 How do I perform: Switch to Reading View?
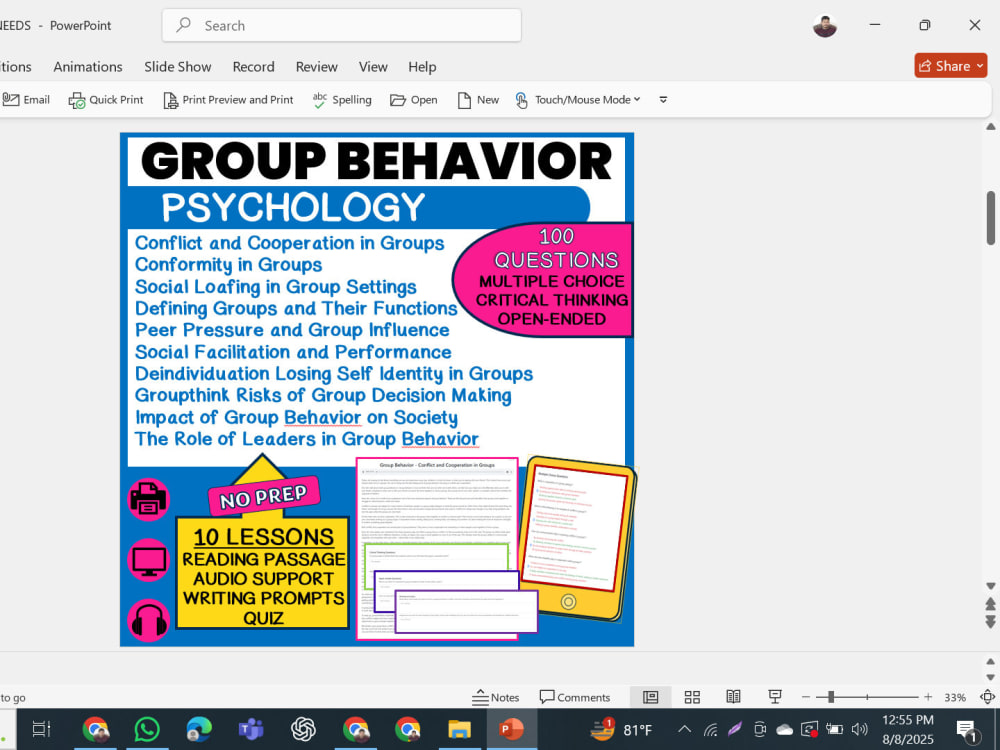pos(733,697)
